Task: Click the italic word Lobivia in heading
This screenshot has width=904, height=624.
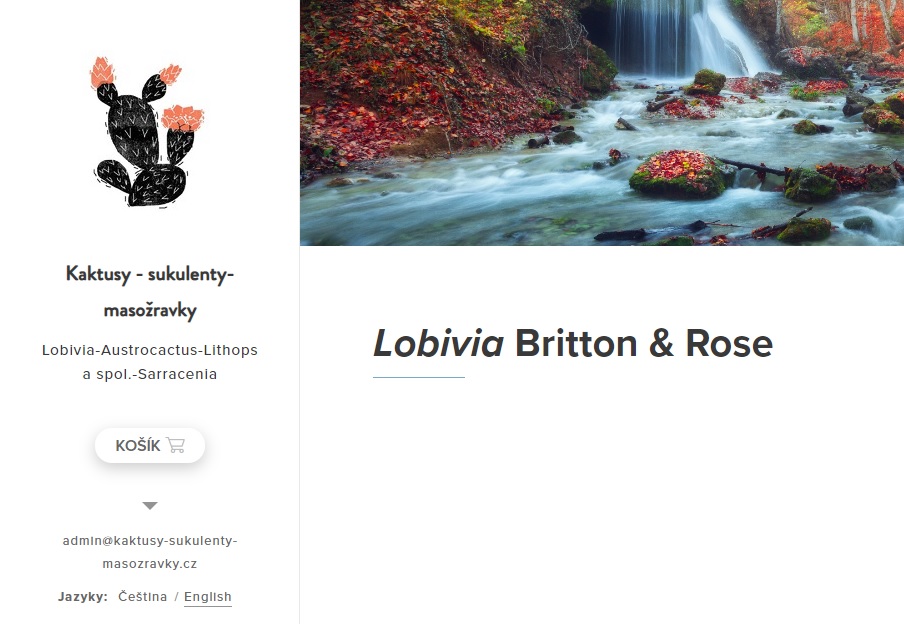Action: coord(438,344)
